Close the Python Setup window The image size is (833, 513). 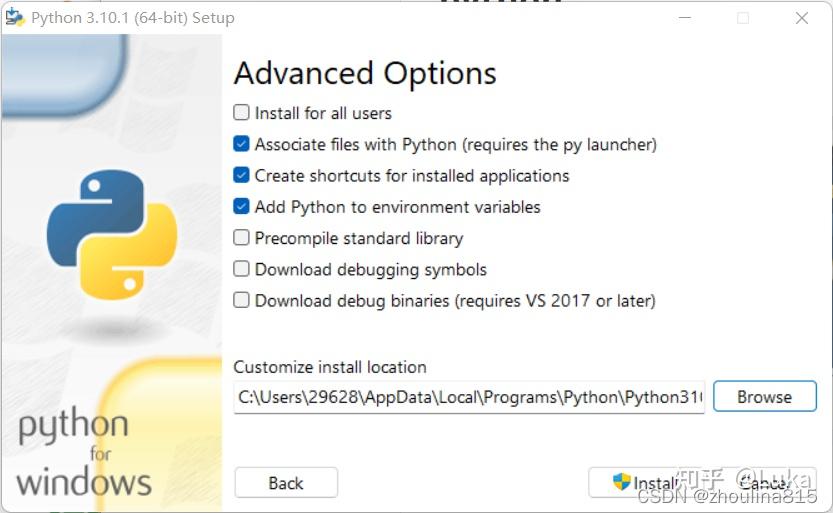pos(802,18)
